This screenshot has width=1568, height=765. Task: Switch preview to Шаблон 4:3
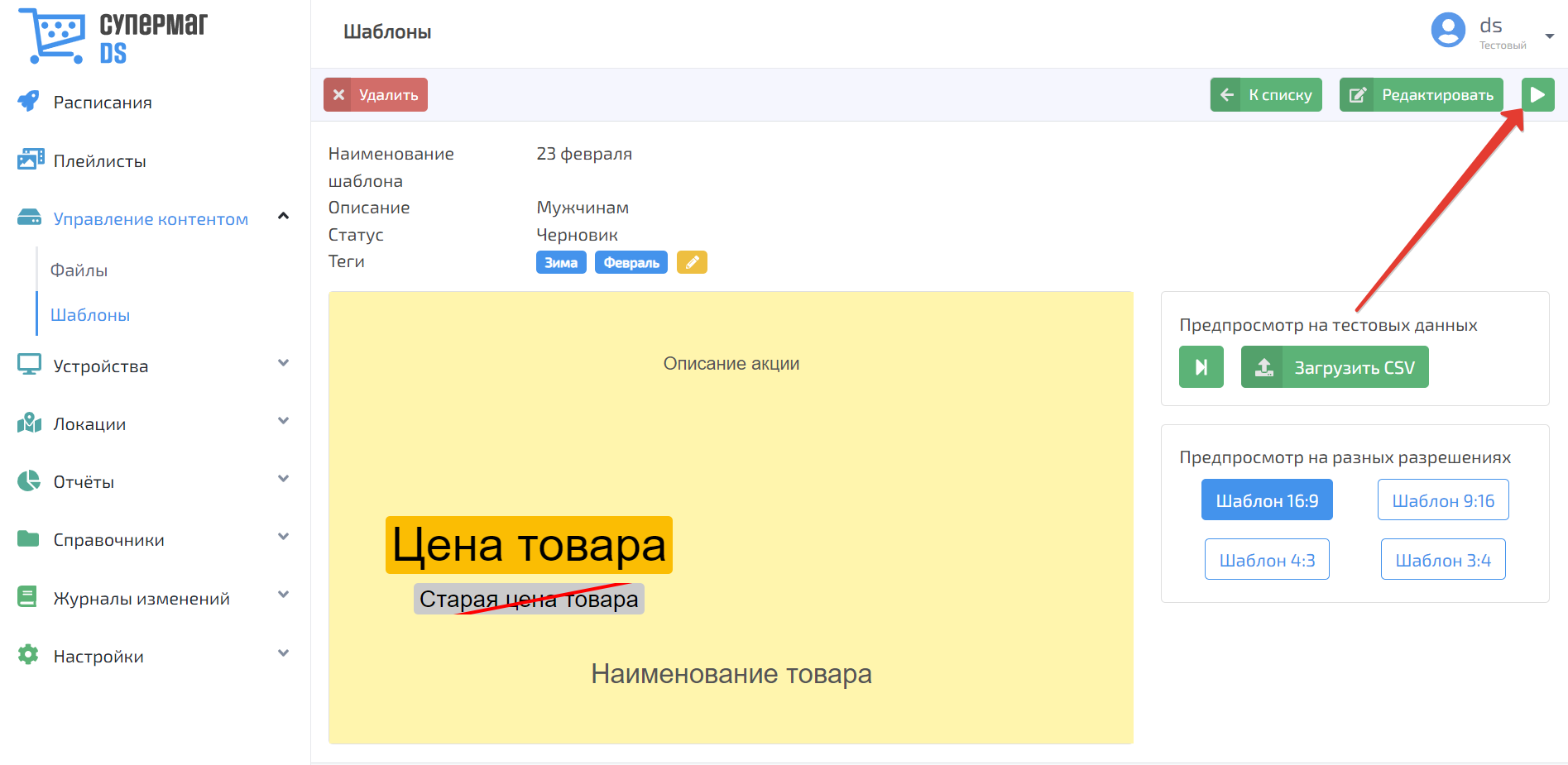click(x=1266, y=560)
